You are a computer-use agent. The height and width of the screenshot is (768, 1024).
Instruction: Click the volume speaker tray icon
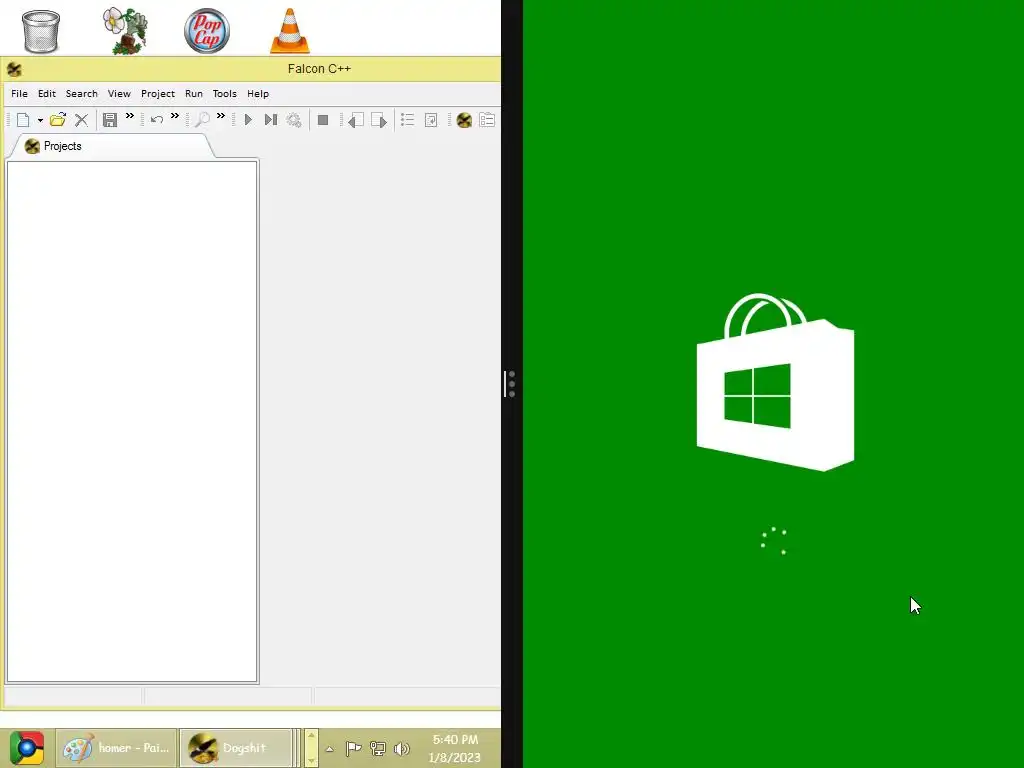click(x=401, y=748)
